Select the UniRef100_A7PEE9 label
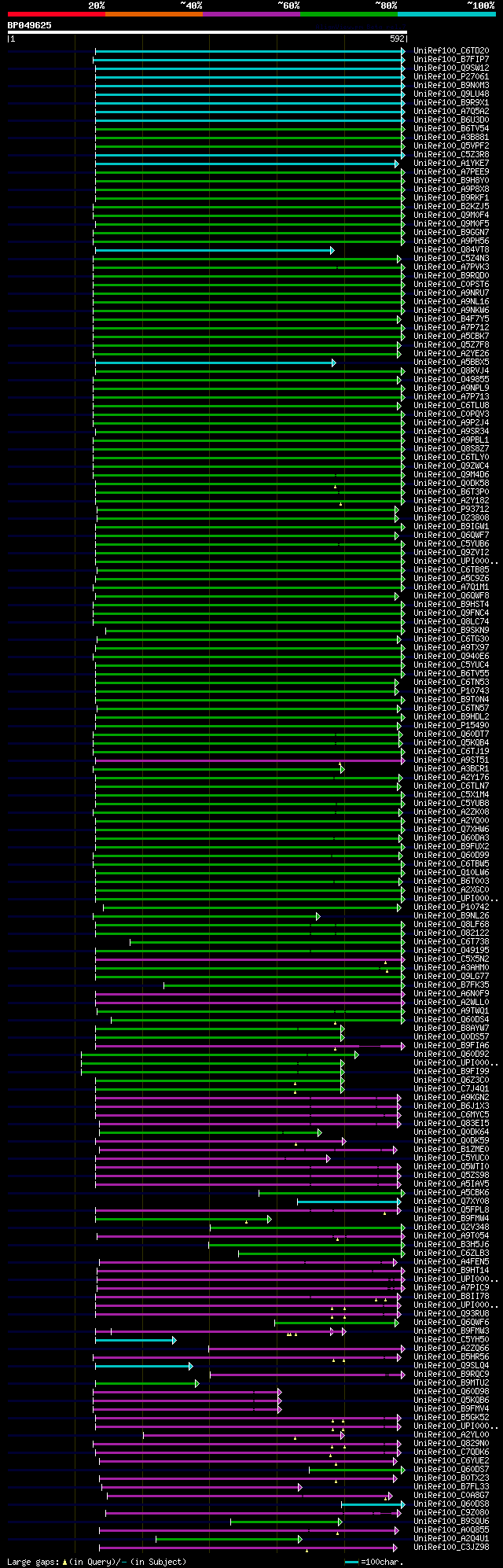 pos(451,172)
